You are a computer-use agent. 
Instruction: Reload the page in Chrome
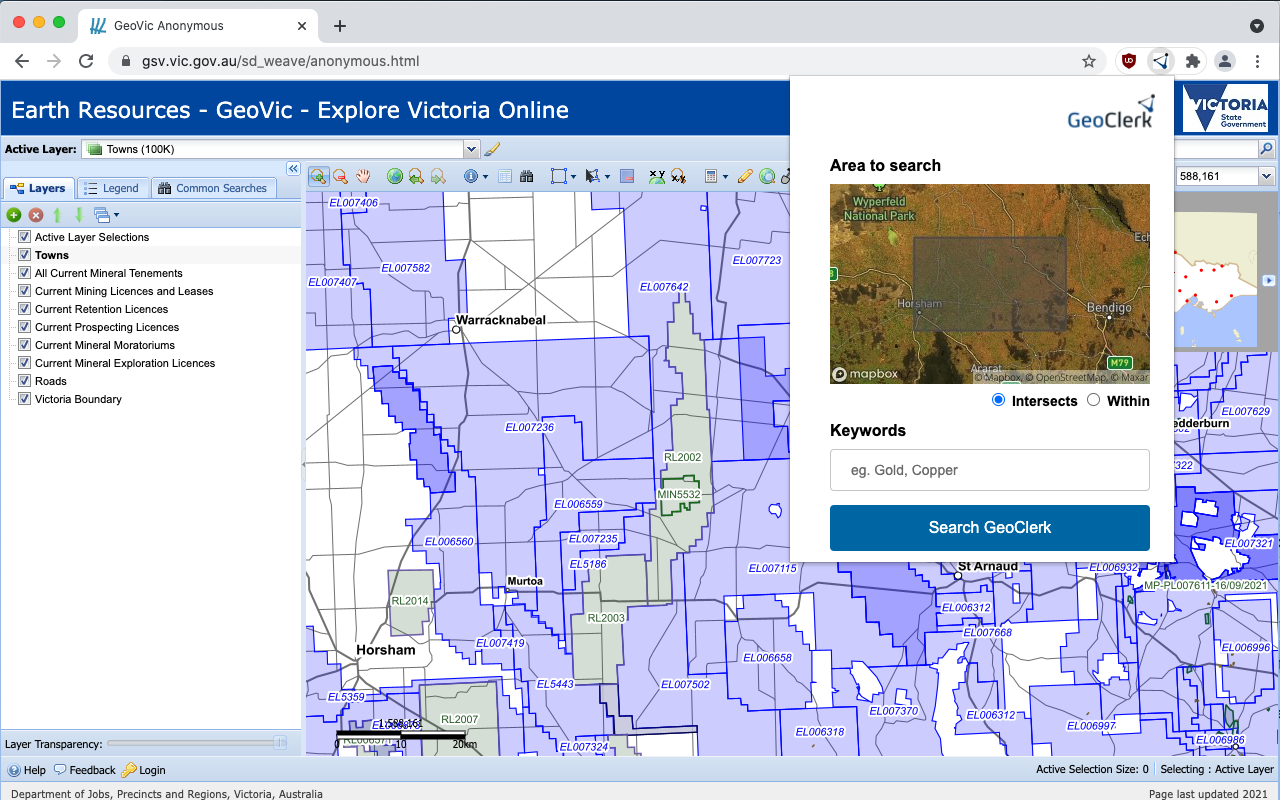(86, 61)
